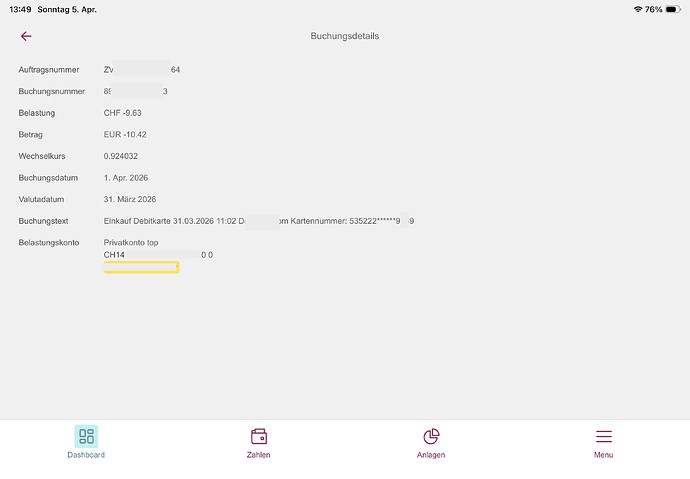Screen dimensions: 690x479
Task: Switch to the Zahlen tab label
Action: [x=258, y=455]
